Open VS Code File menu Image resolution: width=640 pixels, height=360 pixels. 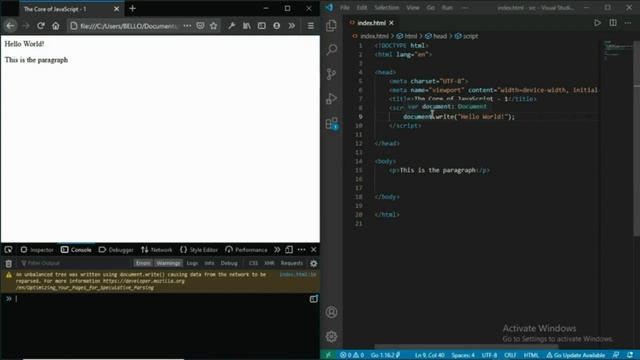point(345,8)
